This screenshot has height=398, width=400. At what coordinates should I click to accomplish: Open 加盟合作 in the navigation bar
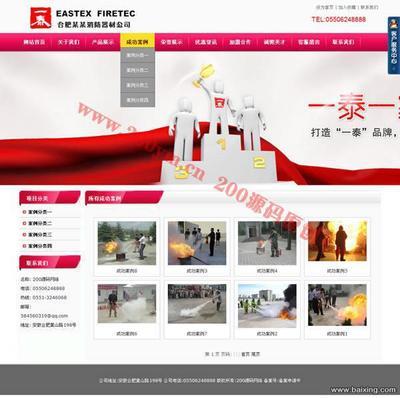tap(240, 42)
